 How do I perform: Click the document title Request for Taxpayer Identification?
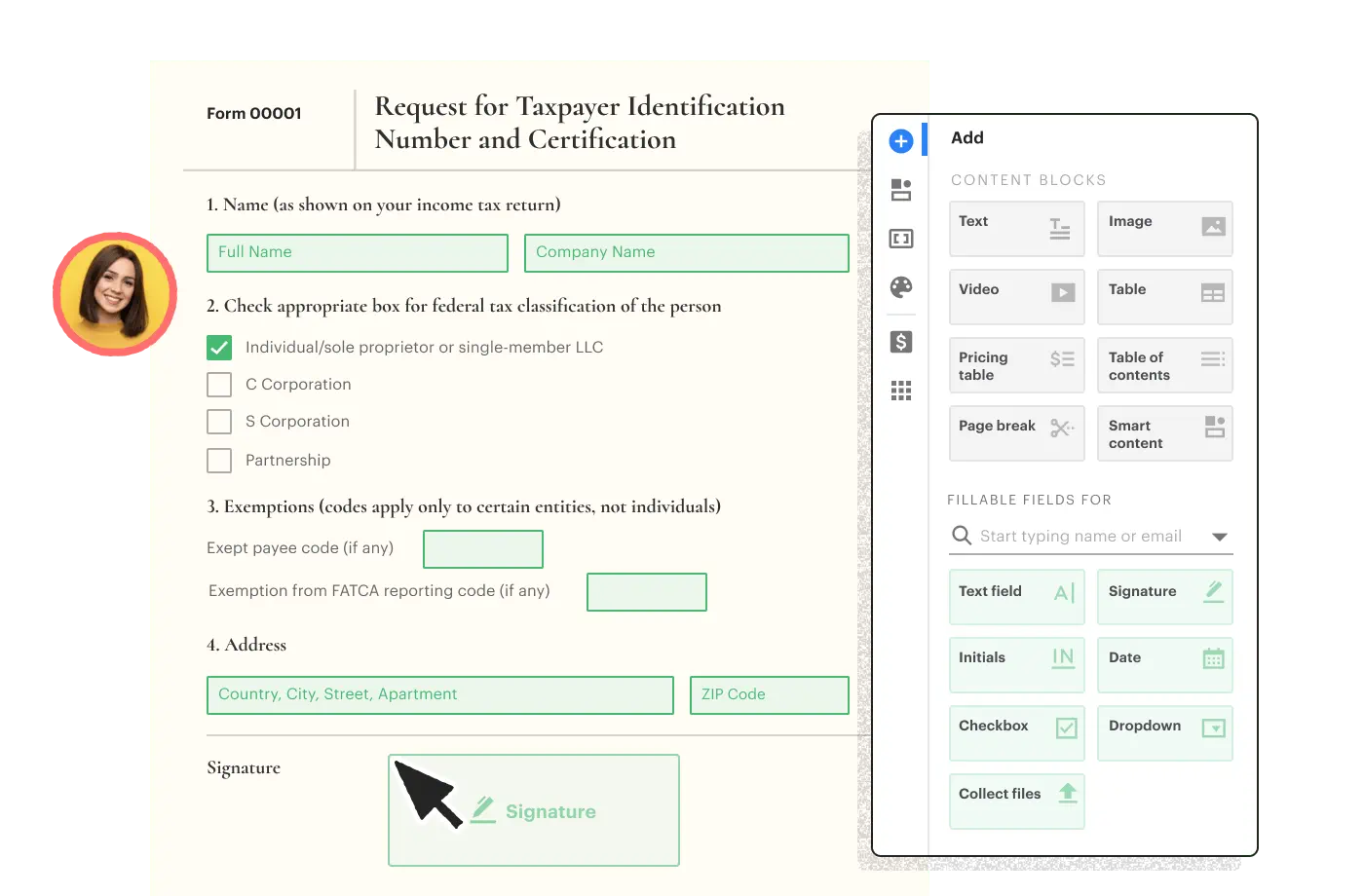580,123
